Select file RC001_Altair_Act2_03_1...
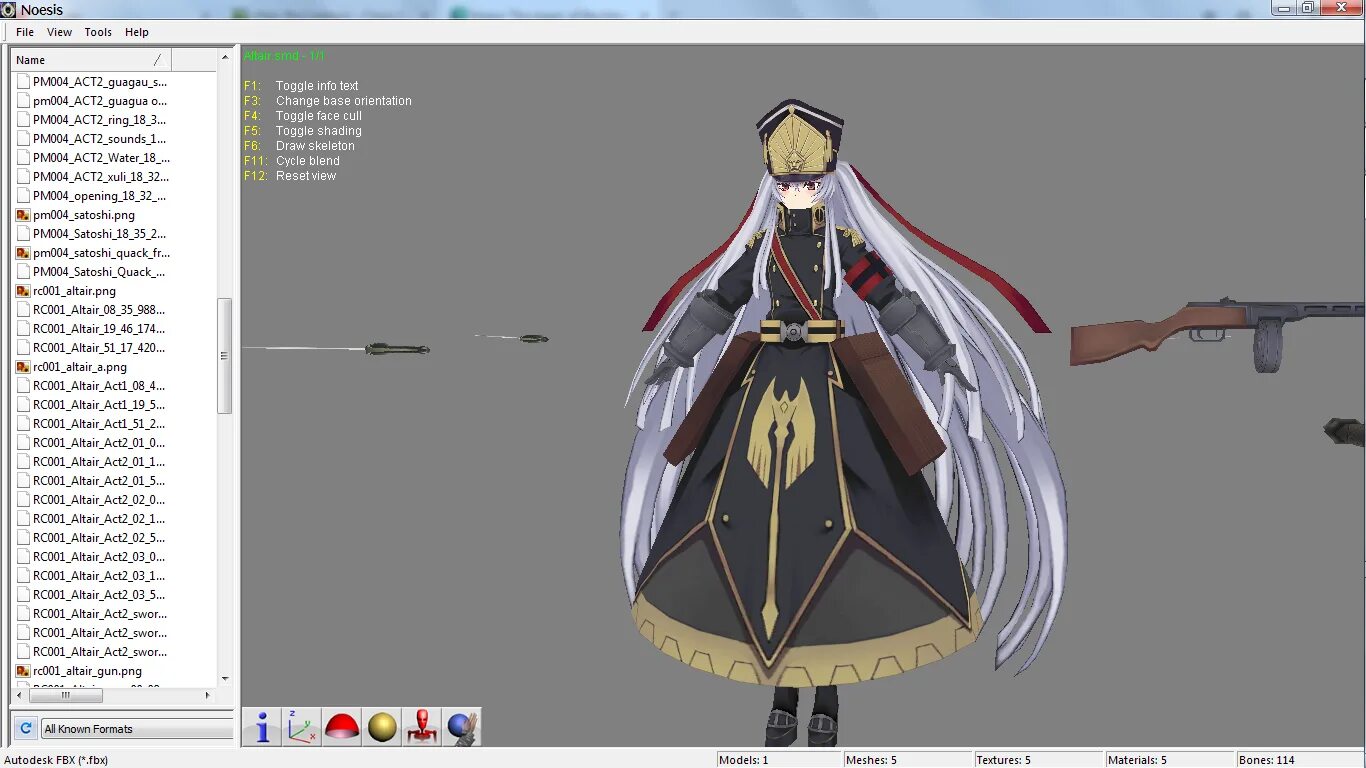 [99, 576]
